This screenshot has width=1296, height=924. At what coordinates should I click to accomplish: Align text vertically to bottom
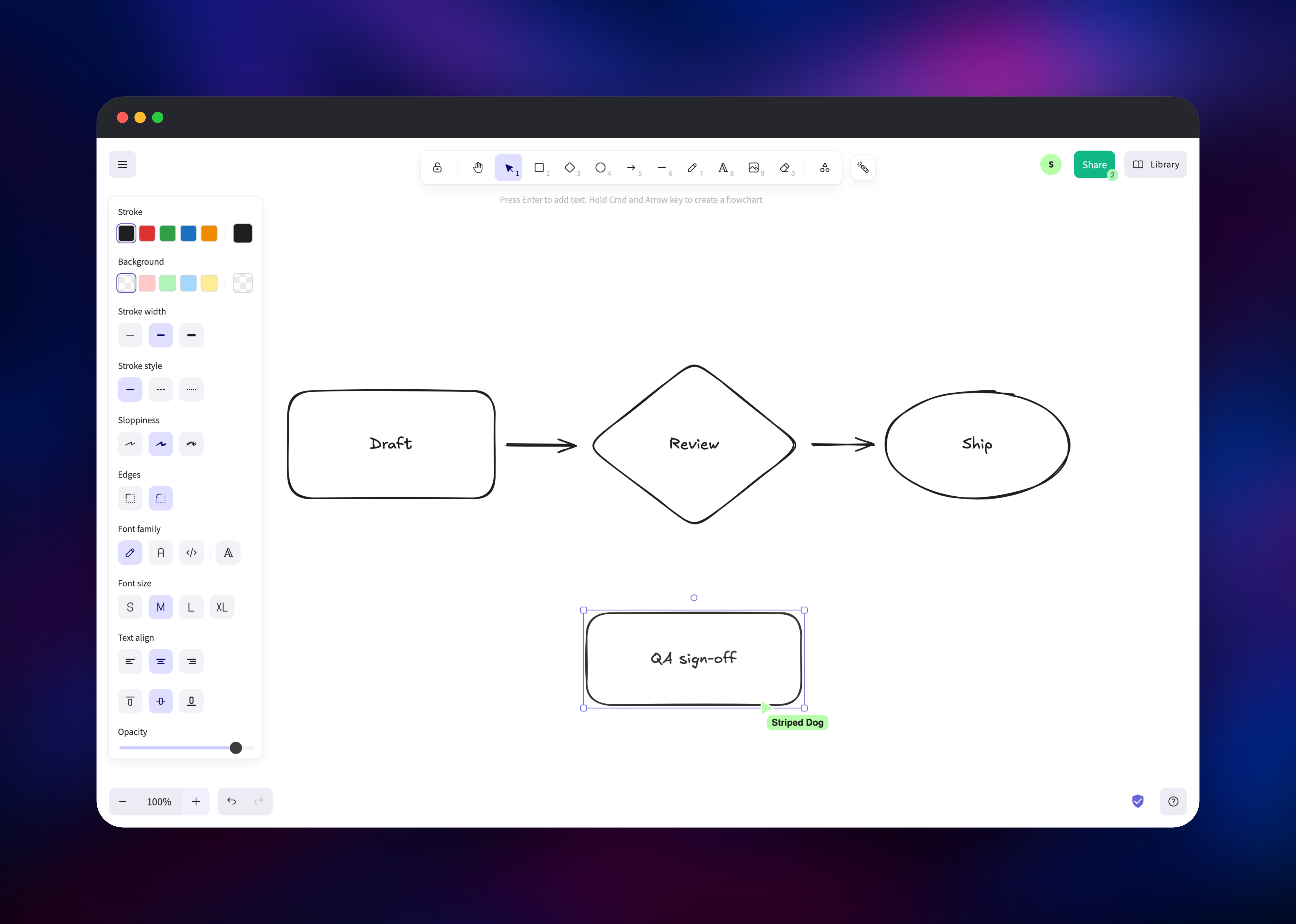(191, 701)
